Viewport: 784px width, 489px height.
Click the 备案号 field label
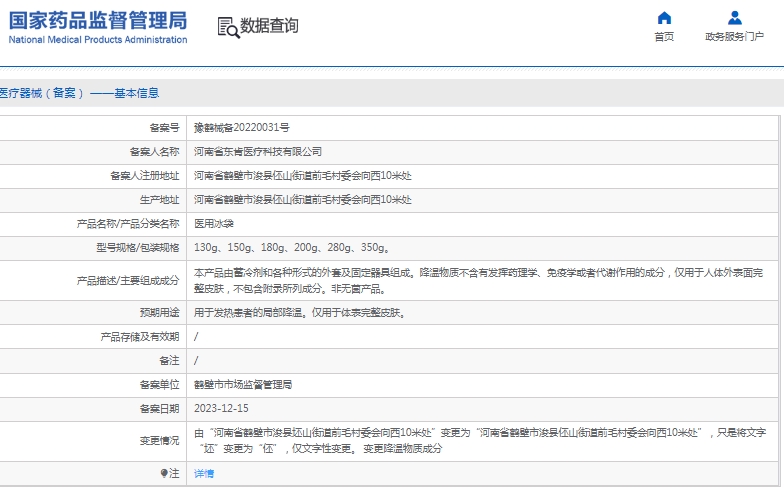tap(164, 128)
